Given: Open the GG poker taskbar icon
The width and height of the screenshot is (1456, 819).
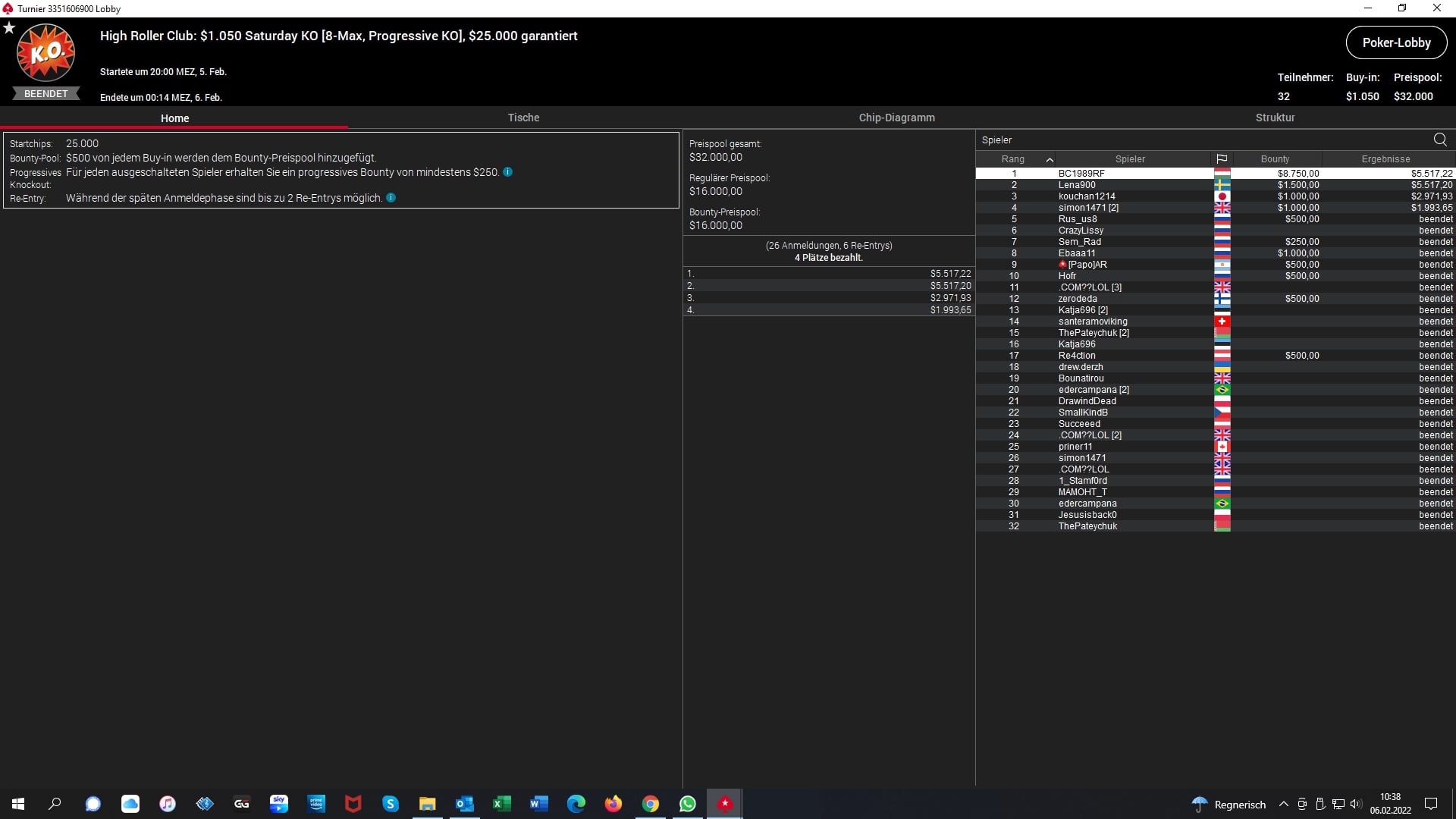Looking at the screenshot, I should (x=242, y=804).
